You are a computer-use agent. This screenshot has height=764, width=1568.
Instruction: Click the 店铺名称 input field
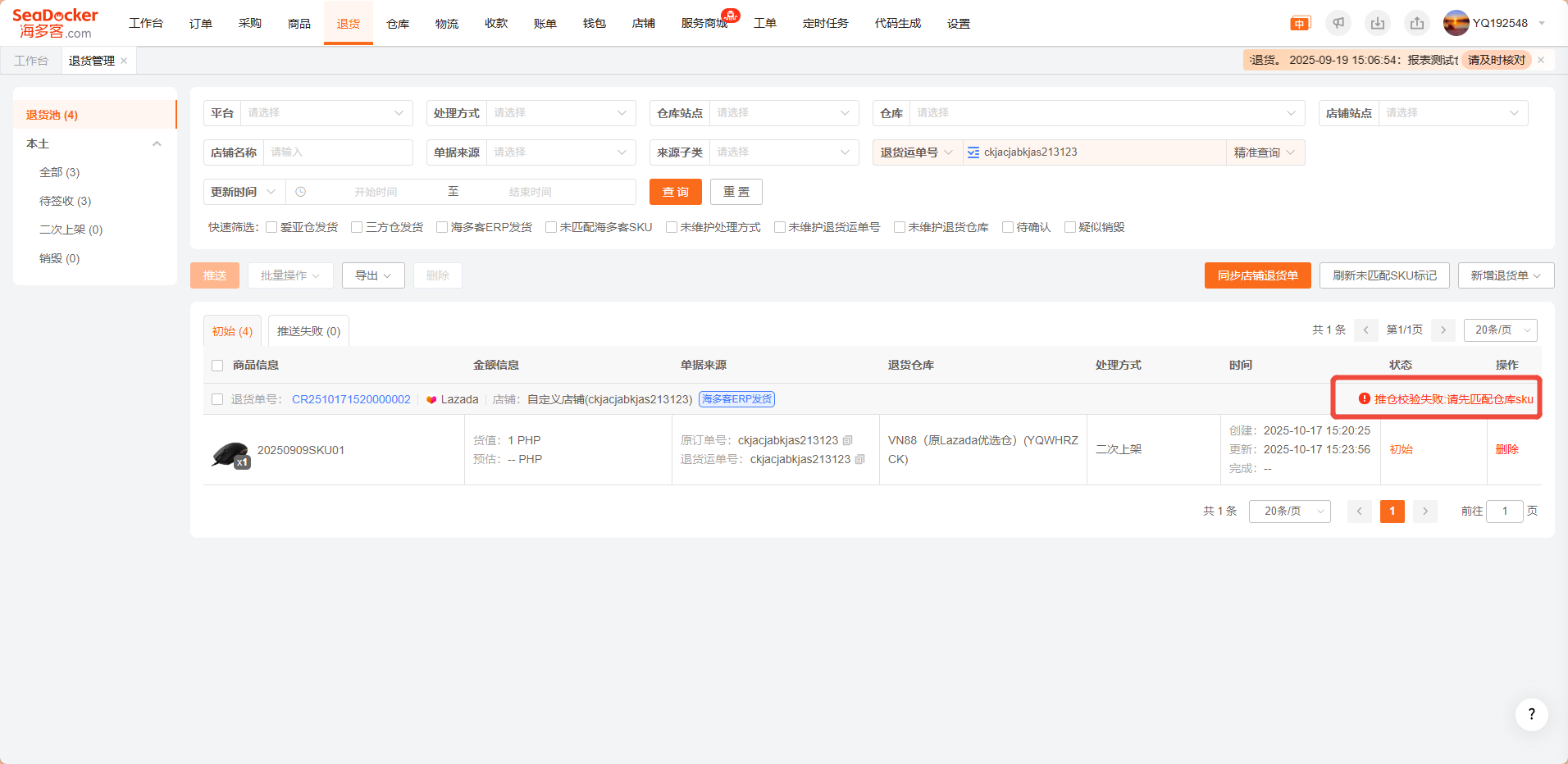(337, 152)
